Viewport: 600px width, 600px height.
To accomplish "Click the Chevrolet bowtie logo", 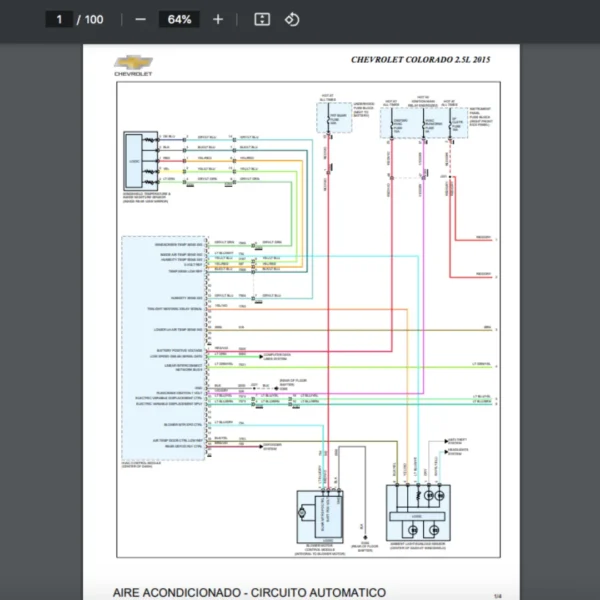I will (132, 63).
